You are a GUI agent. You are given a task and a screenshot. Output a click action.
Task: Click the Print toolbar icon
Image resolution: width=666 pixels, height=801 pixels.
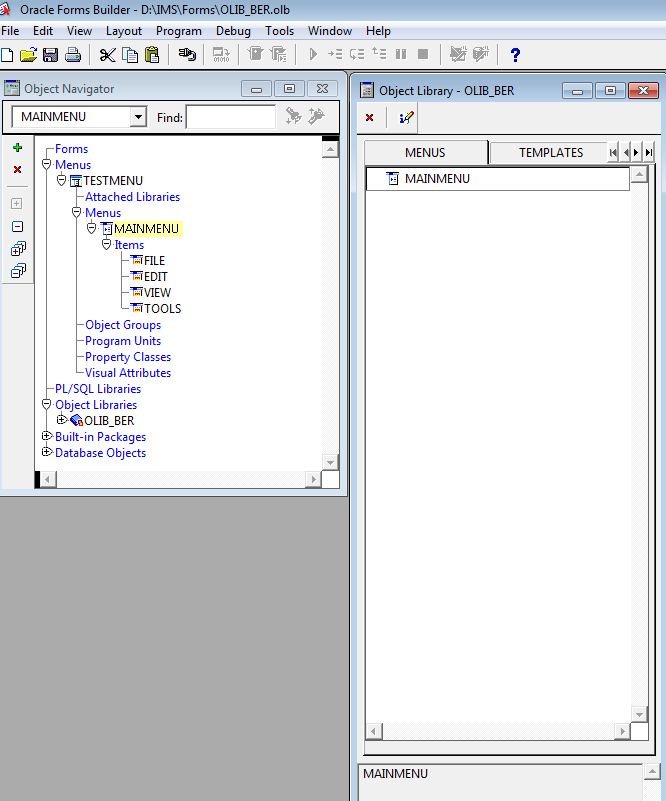pos(73,55)
